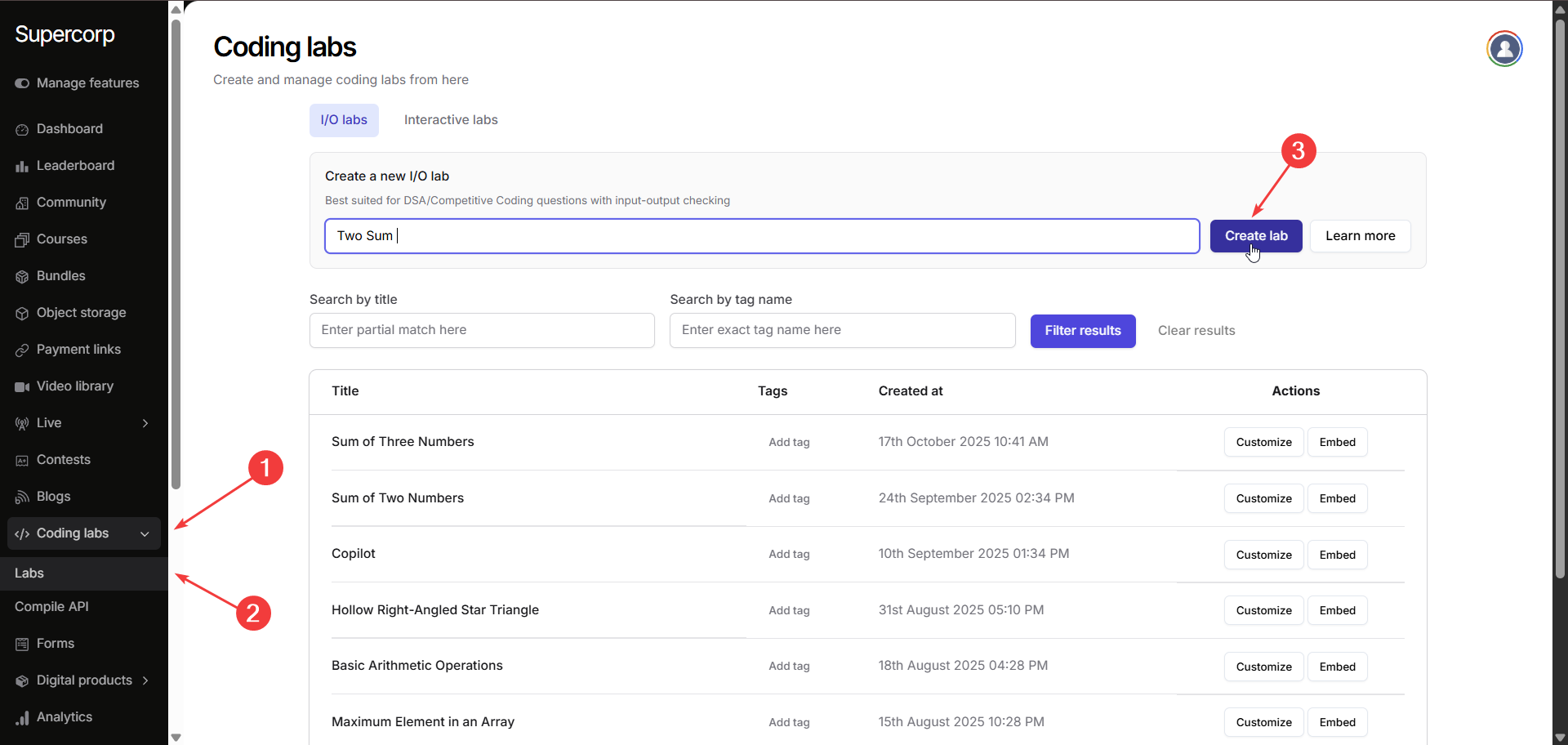
Task: Select the I/O labs tab
Action: click(344, 120)
